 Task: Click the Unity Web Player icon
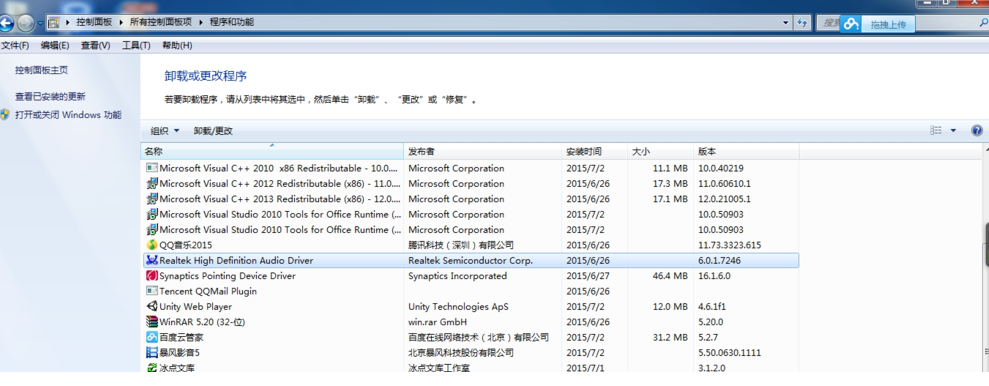click(x=151, y=307)
